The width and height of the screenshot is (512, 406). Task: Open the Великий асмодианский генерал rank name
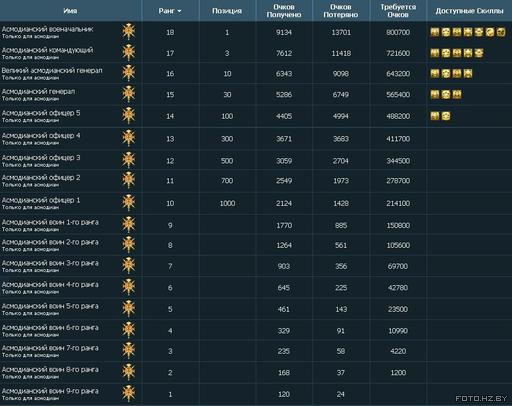click(x=52, y=70)
